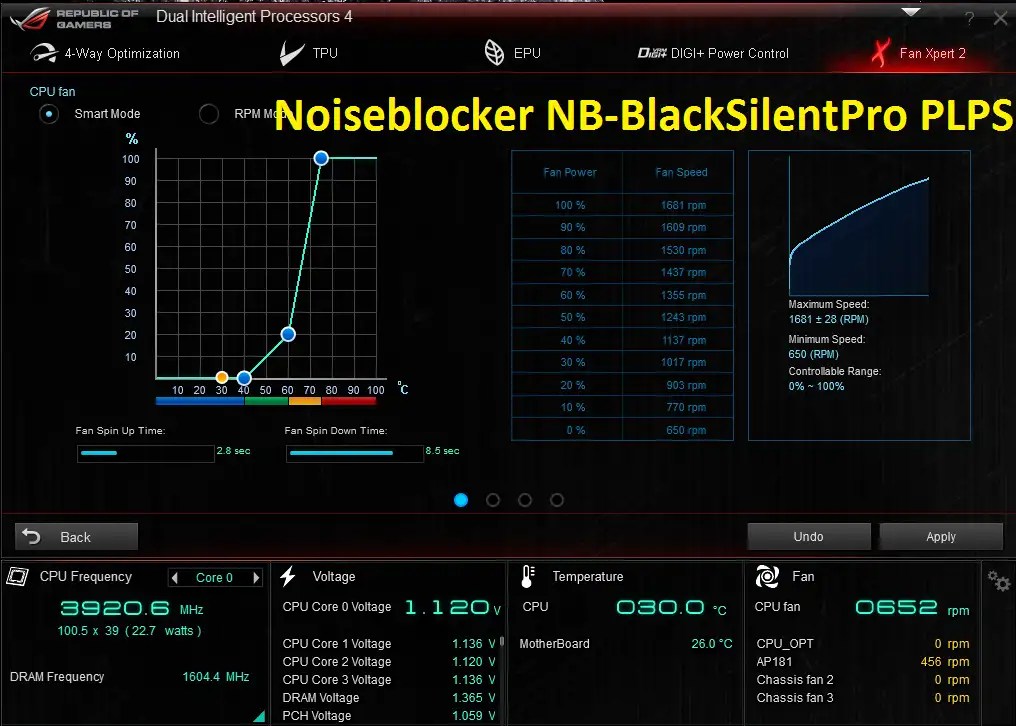Click the 4-Way Optimization gauge icon
This screenshot has height=726, width=1016.
(x=44, y=53)
